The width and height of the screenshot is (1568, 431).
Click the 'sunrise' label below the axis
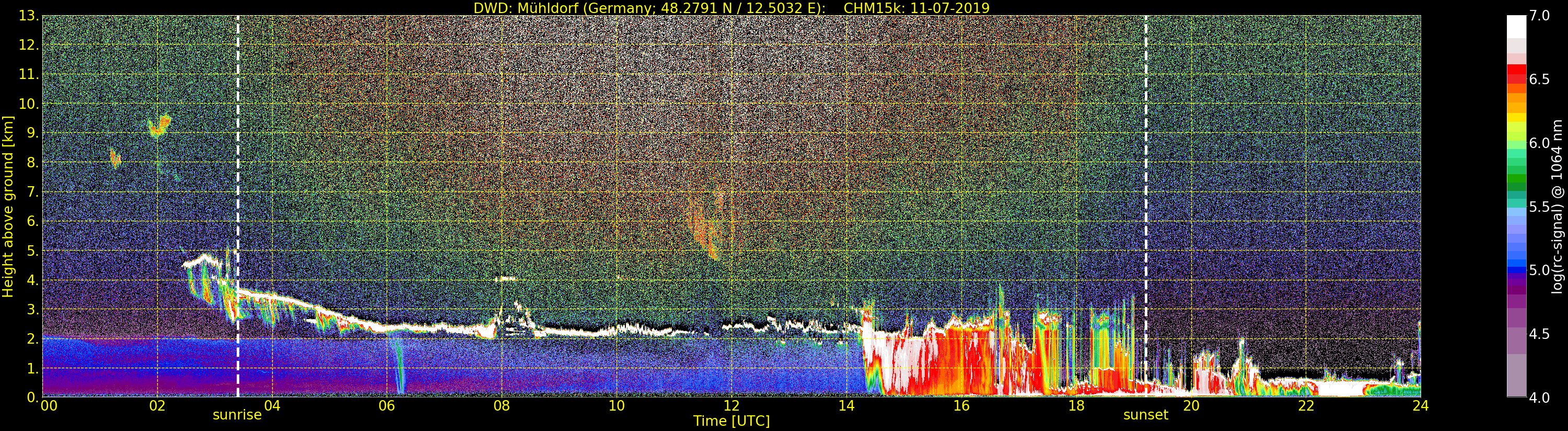pyautogui.click(x=237, y=415)
